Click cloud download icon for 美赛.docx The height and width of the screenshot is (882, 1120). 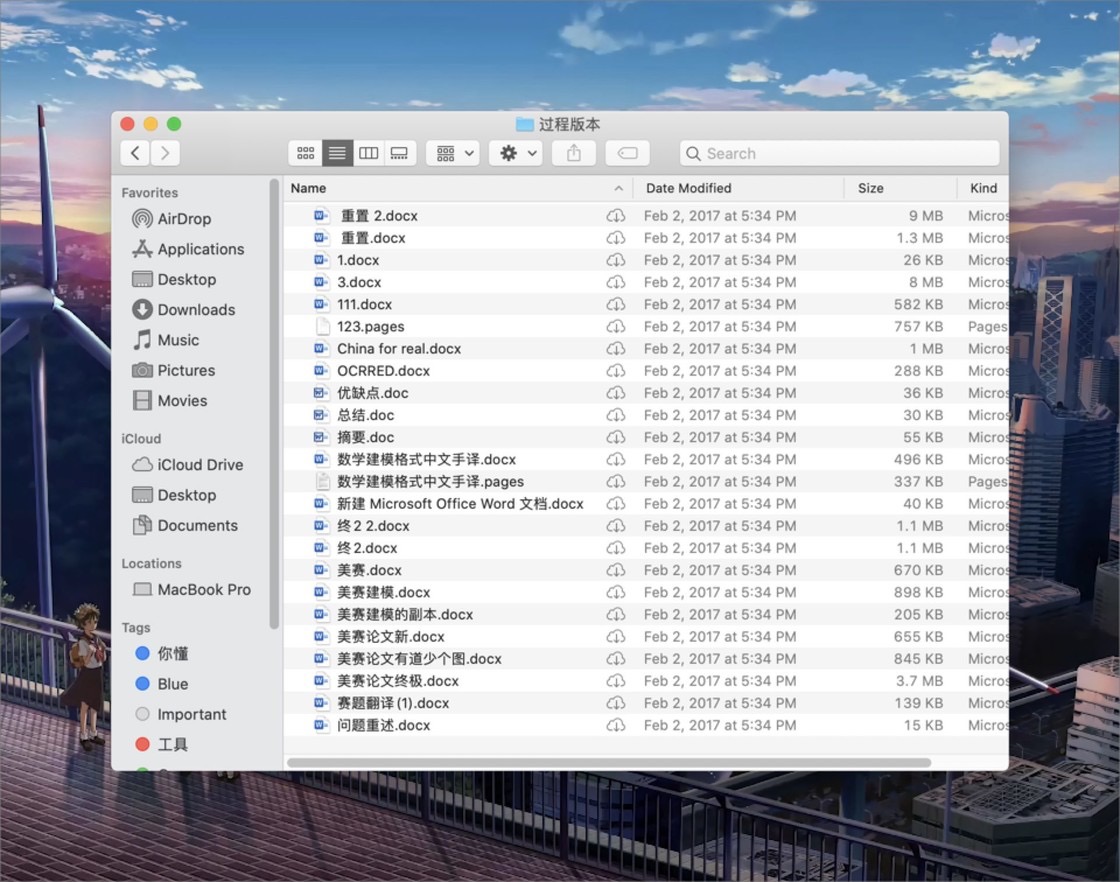616,570
